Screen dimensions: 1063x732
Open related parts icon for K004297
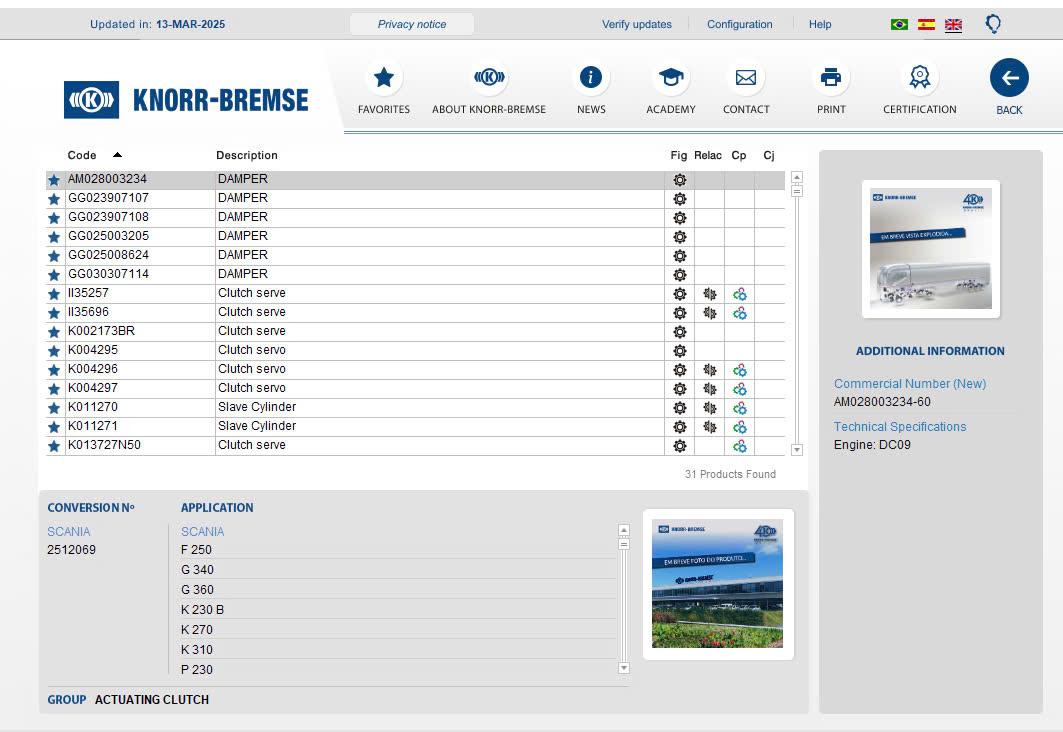coord(710,388)
